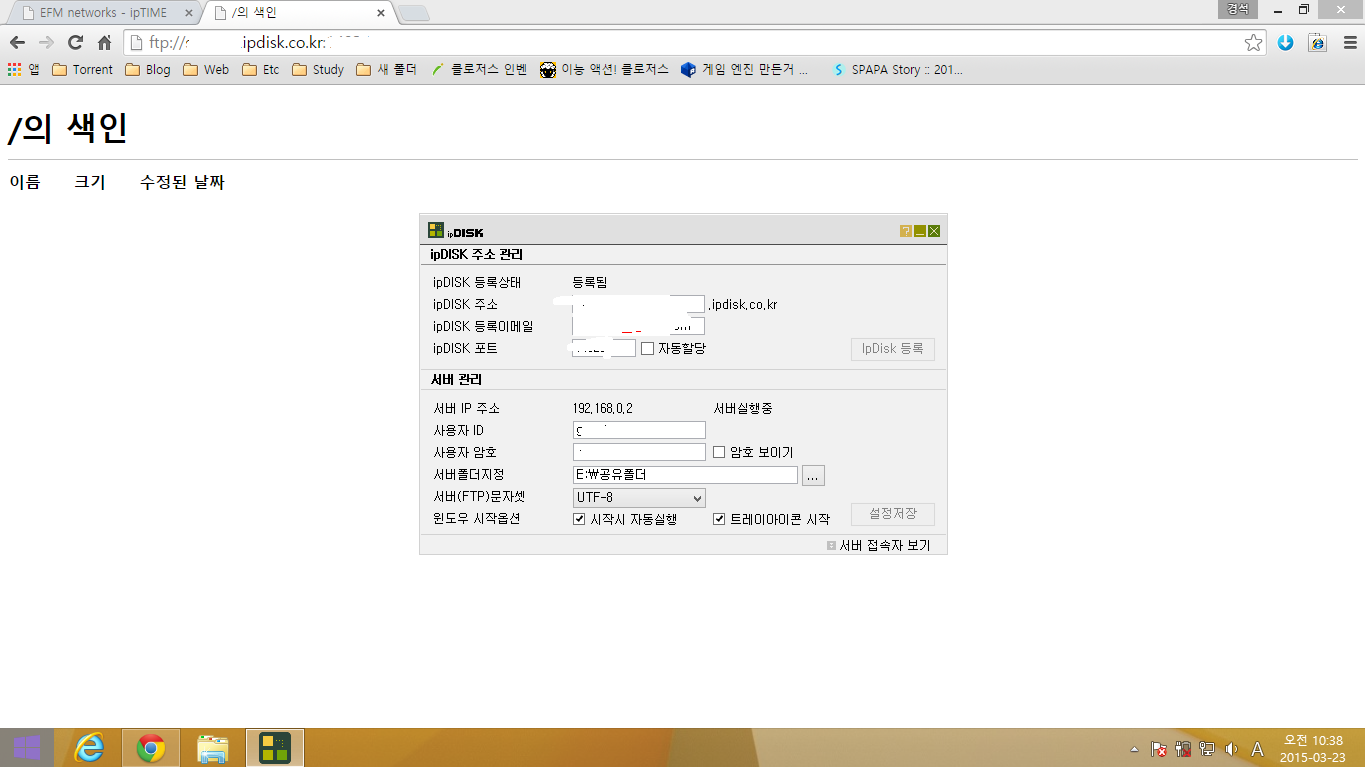Viewport: 1365px width, 767px height.
Task: Click the Chrome back arrow
Action: [17, 43]
